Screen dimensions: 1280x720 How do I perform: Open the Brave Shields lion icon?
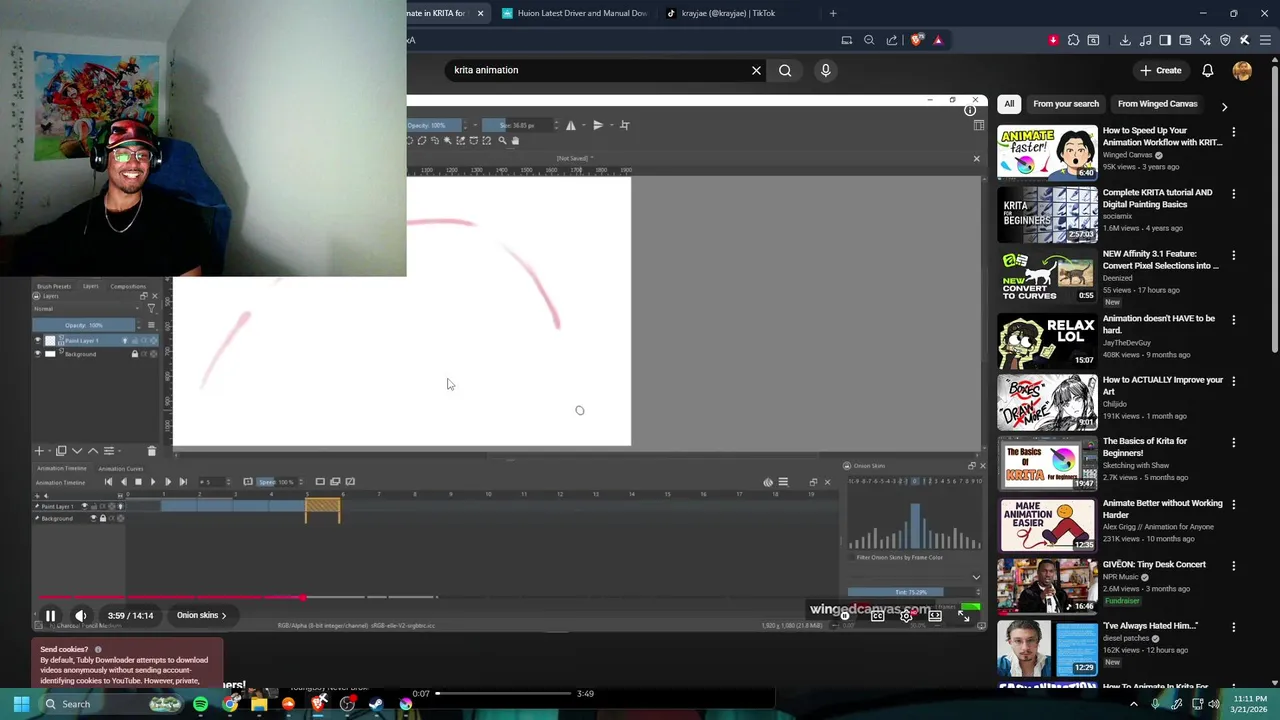click(x=917, y=40)
